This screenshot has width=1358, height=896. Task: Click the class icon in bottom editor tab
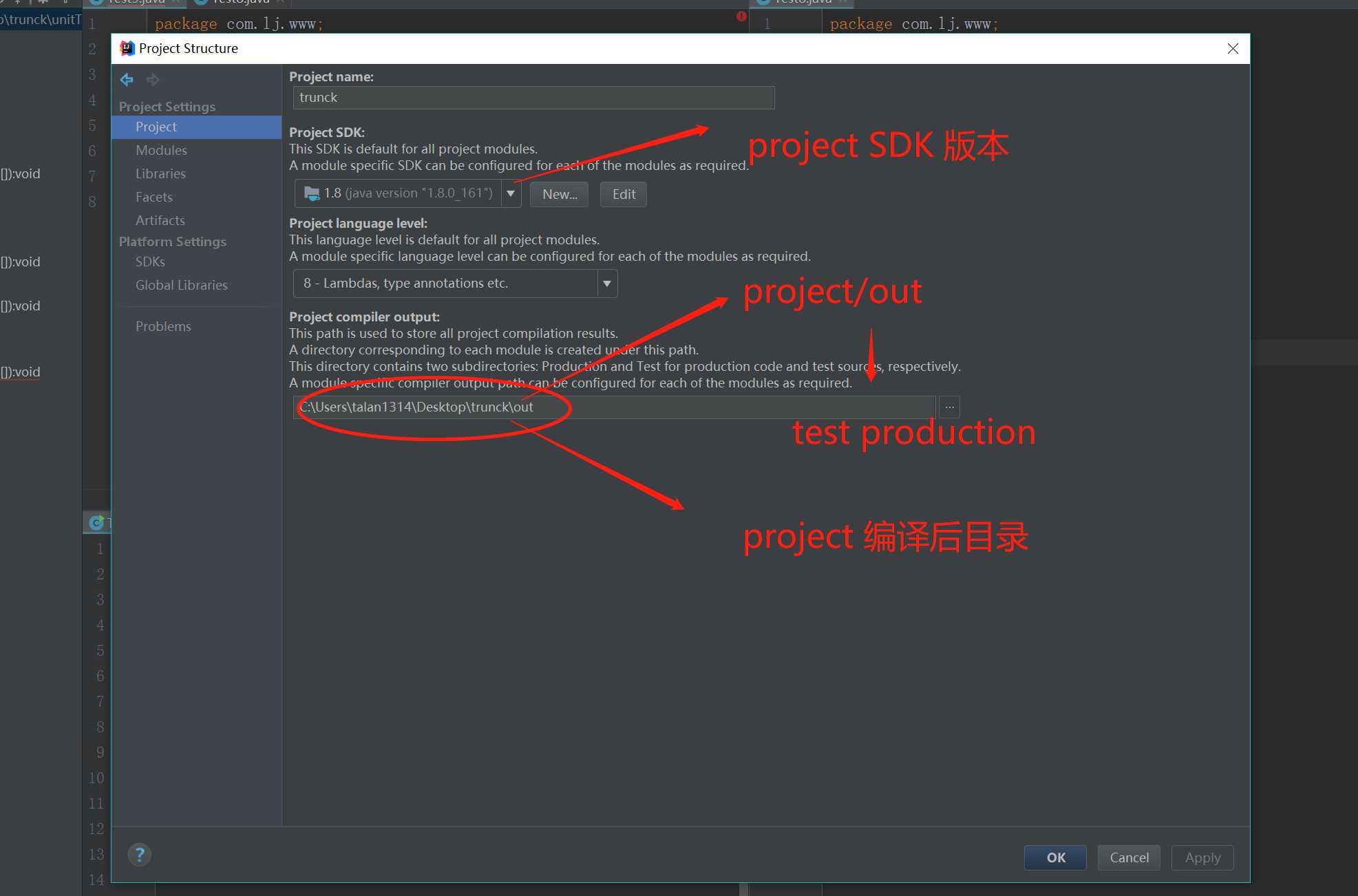click(x=97, y=523)
